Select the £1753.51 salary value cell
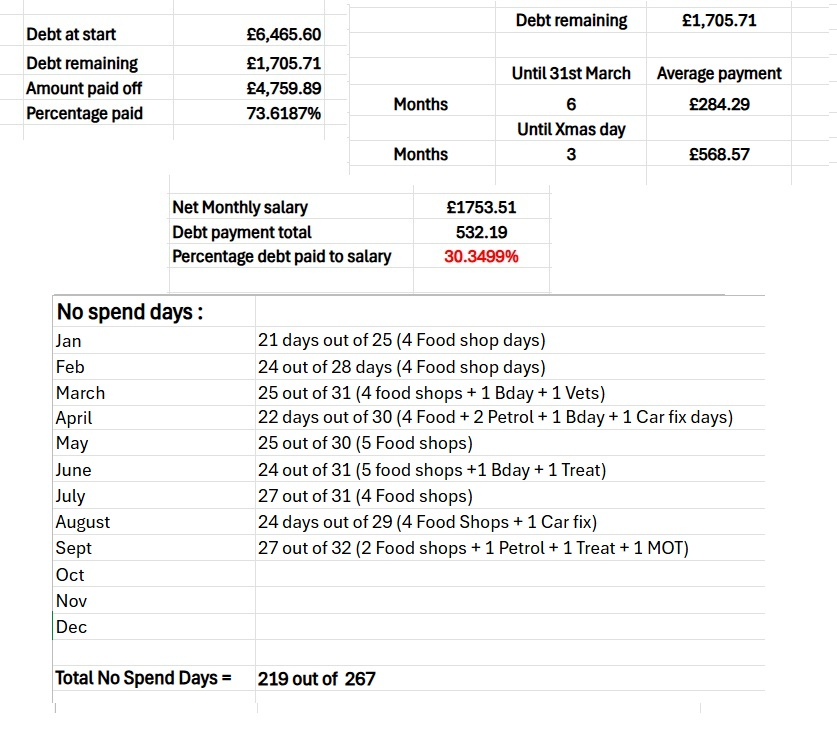 point(481,207)
